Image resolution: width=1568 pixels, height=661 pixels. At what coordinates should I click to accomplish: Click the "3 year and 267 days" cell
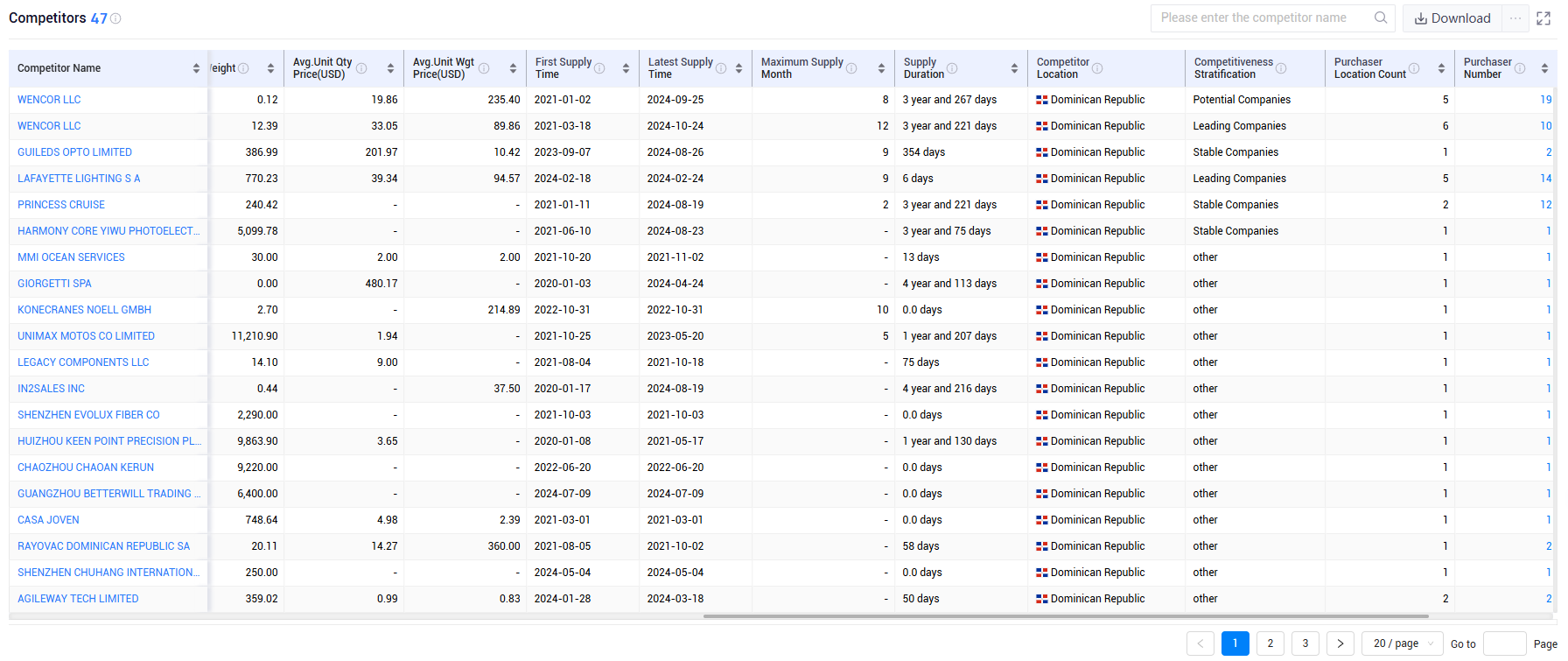click(x=949, y=100)
